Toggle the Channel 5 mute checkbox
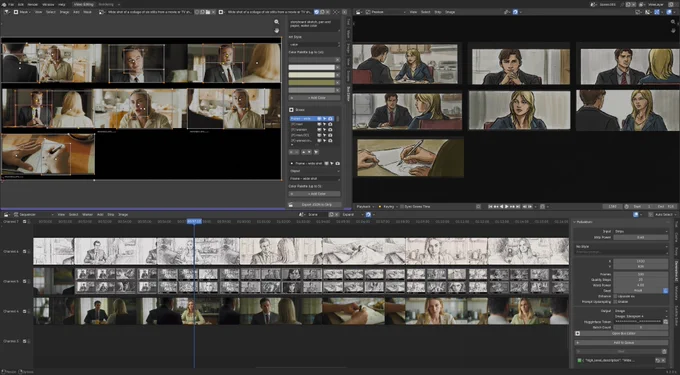The image size is (680, 375). tap(24, 281)
